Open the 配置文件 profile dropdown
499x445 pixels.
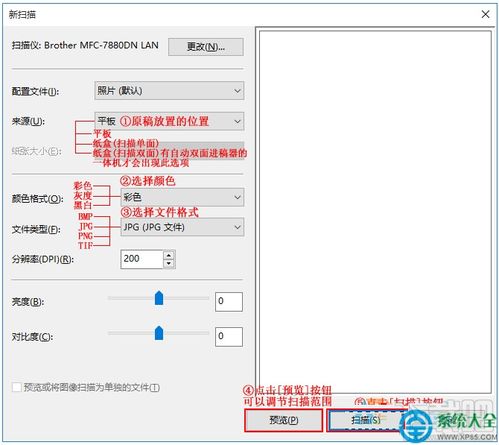point(169,90)
